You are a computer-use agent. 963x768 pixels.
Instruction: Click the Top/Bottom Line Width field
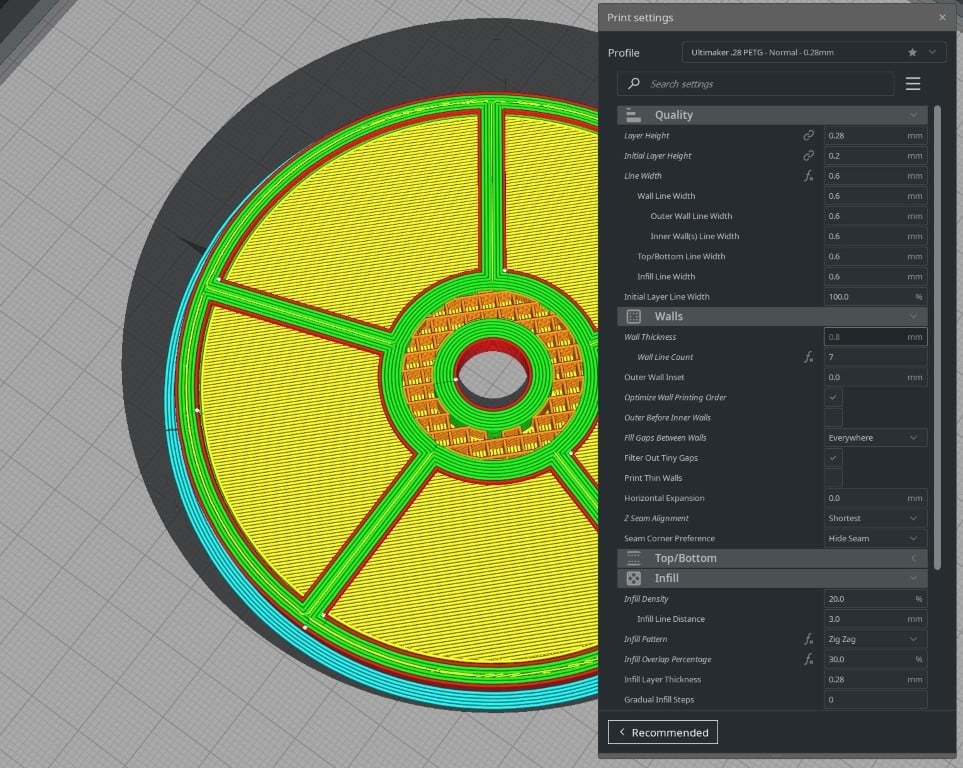pyautogui.click(x=875, y=256)
